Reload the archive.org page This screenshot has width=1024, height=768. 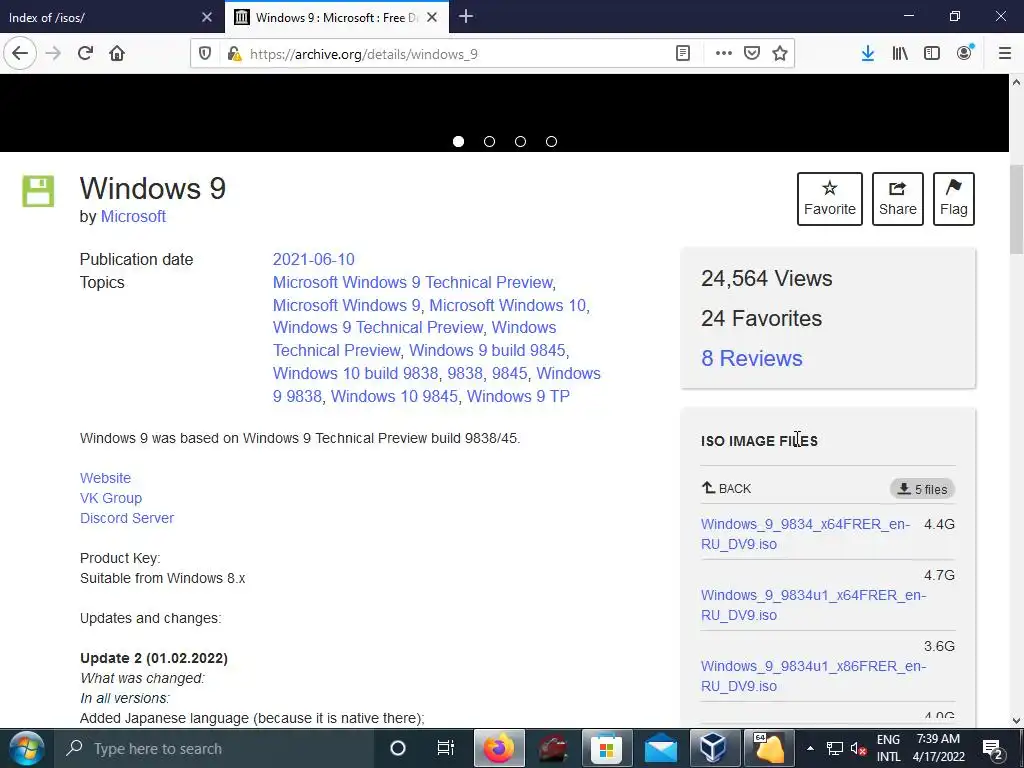click(x=86, y=54)
